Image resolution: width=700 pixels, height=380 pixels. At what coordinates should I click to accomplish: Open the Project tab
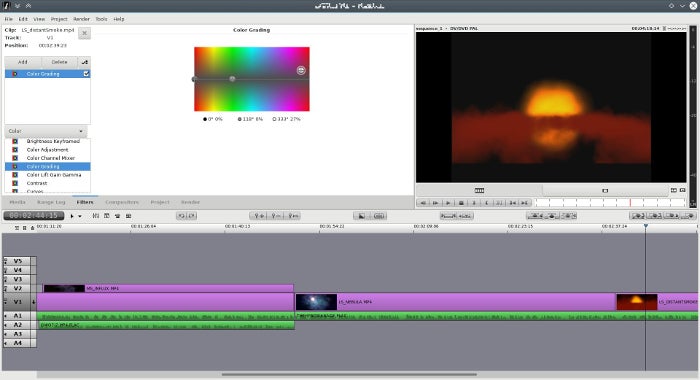click(160, 202)
